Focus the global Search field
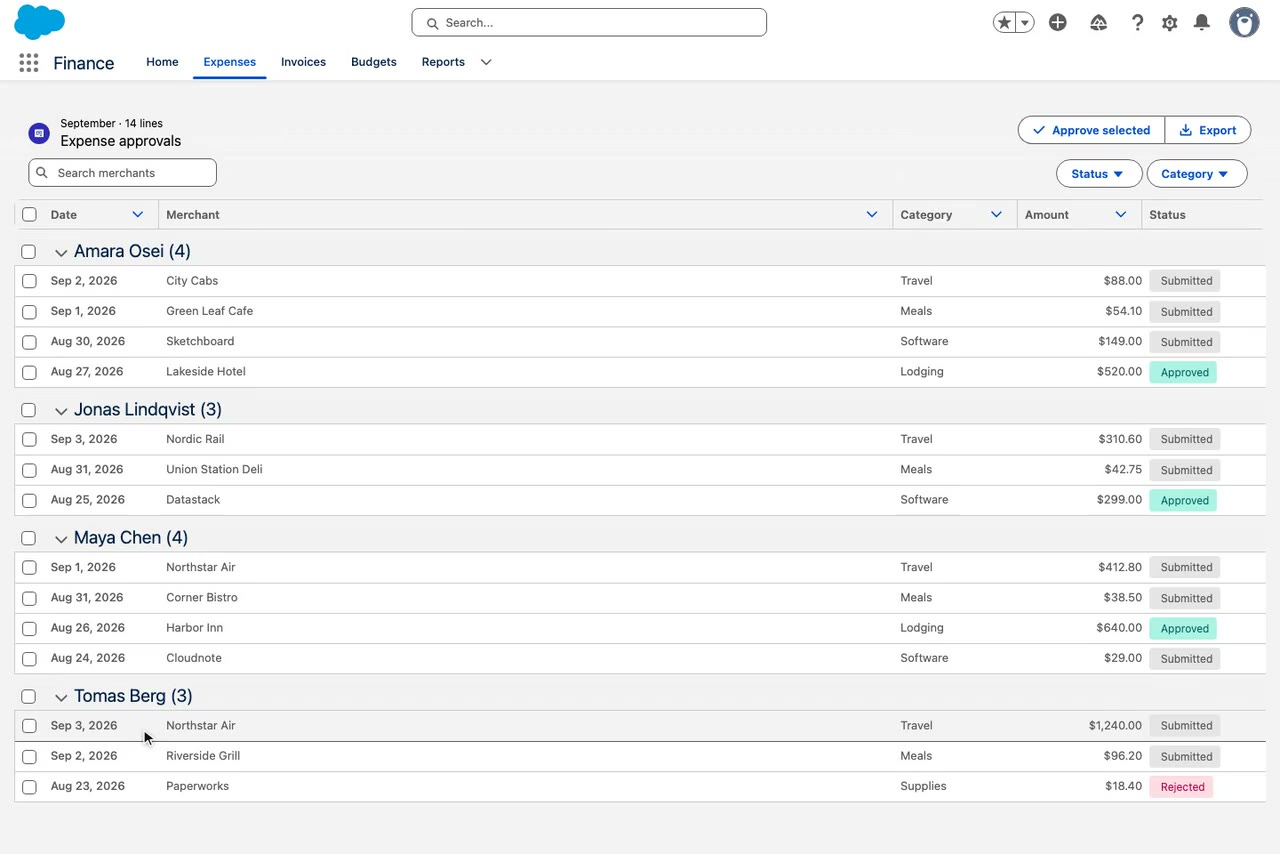 [x=589, y=23]
